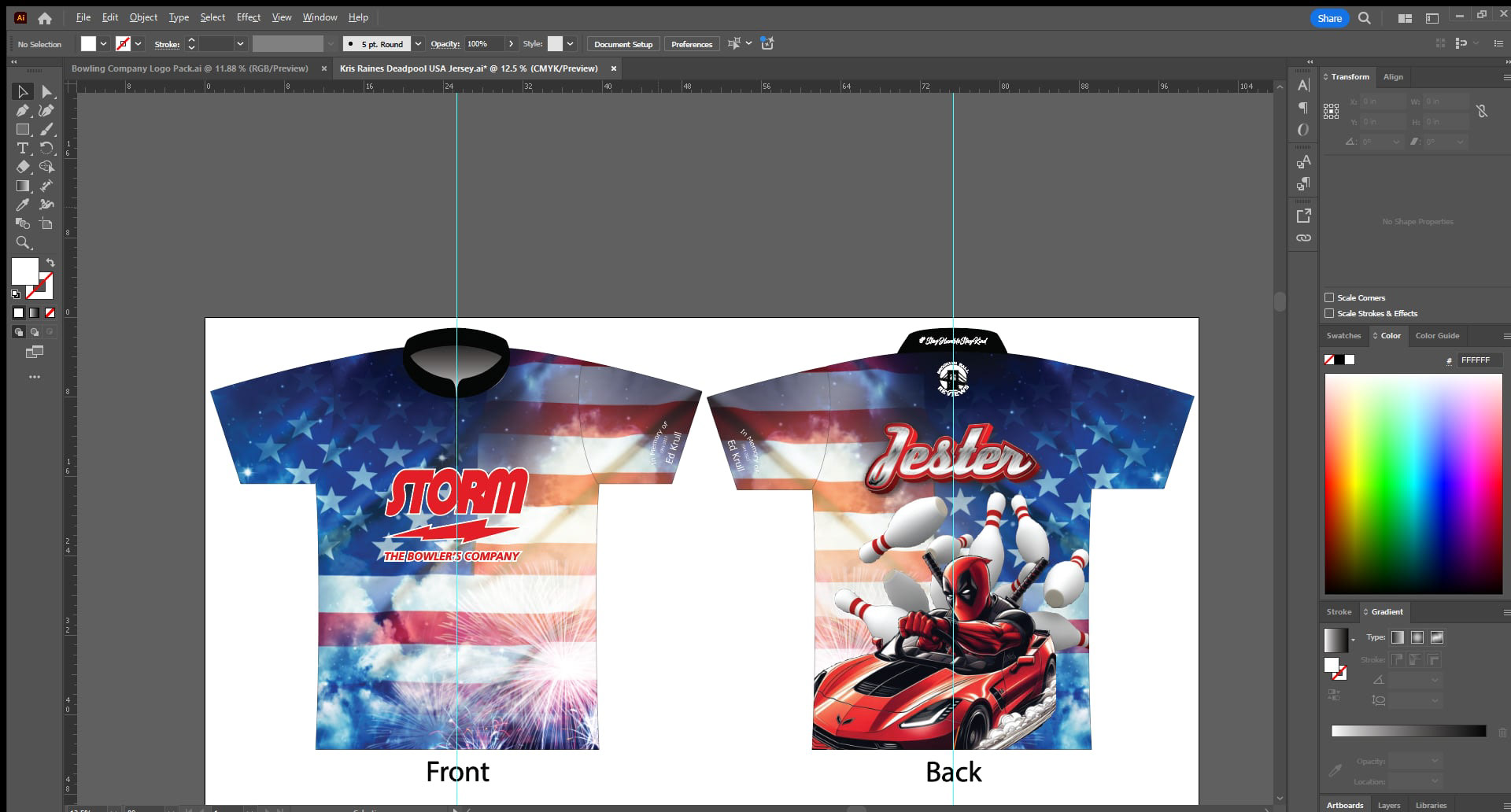This screenshot has width=1511, height=812.
Task: Switch to the Swatches tab
Action: point(1343,336)
